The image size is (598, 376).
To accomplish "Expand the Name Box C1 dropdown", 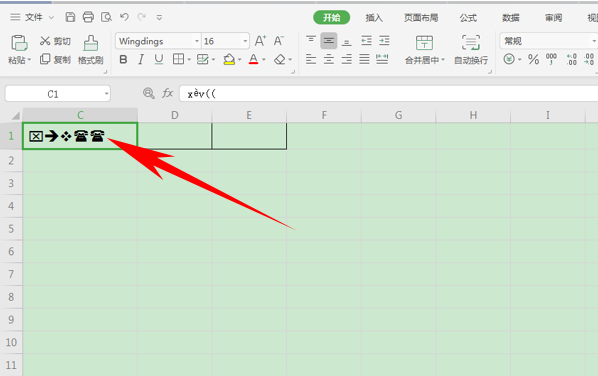I will [106, 94].
